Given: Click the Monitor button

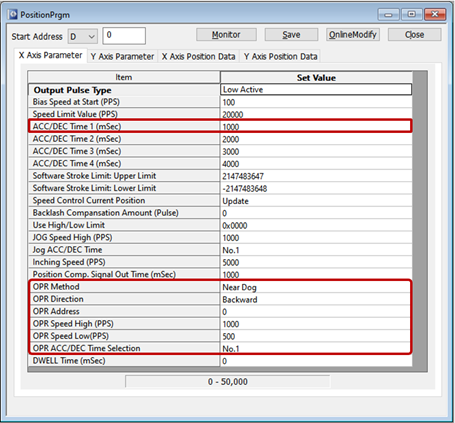Looking at the screenshot, I should [226, 35].
